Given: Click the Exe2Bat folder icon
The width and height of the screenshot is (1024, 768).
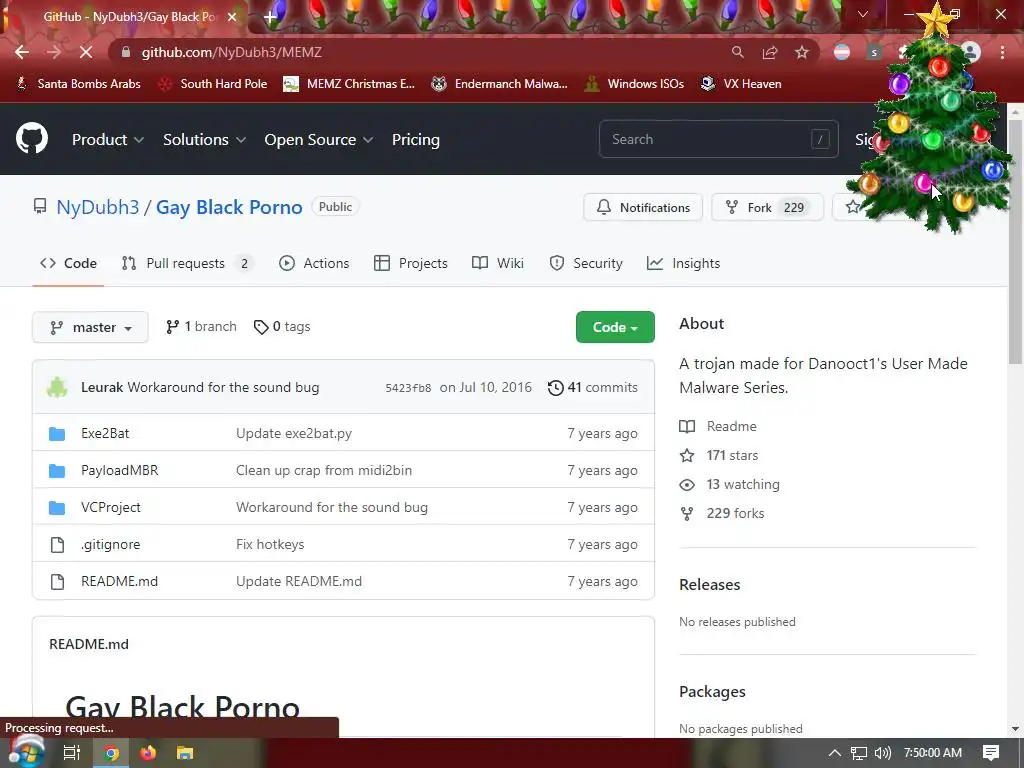Looking at the screenshot, I should (57, 434).
